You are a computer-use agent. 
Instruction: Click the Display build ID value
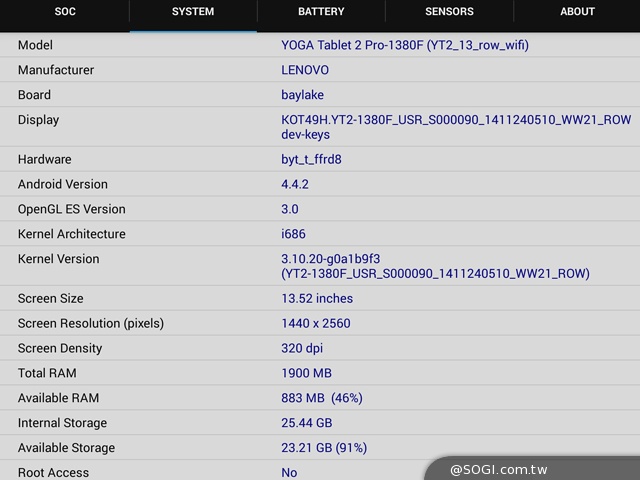455,127
